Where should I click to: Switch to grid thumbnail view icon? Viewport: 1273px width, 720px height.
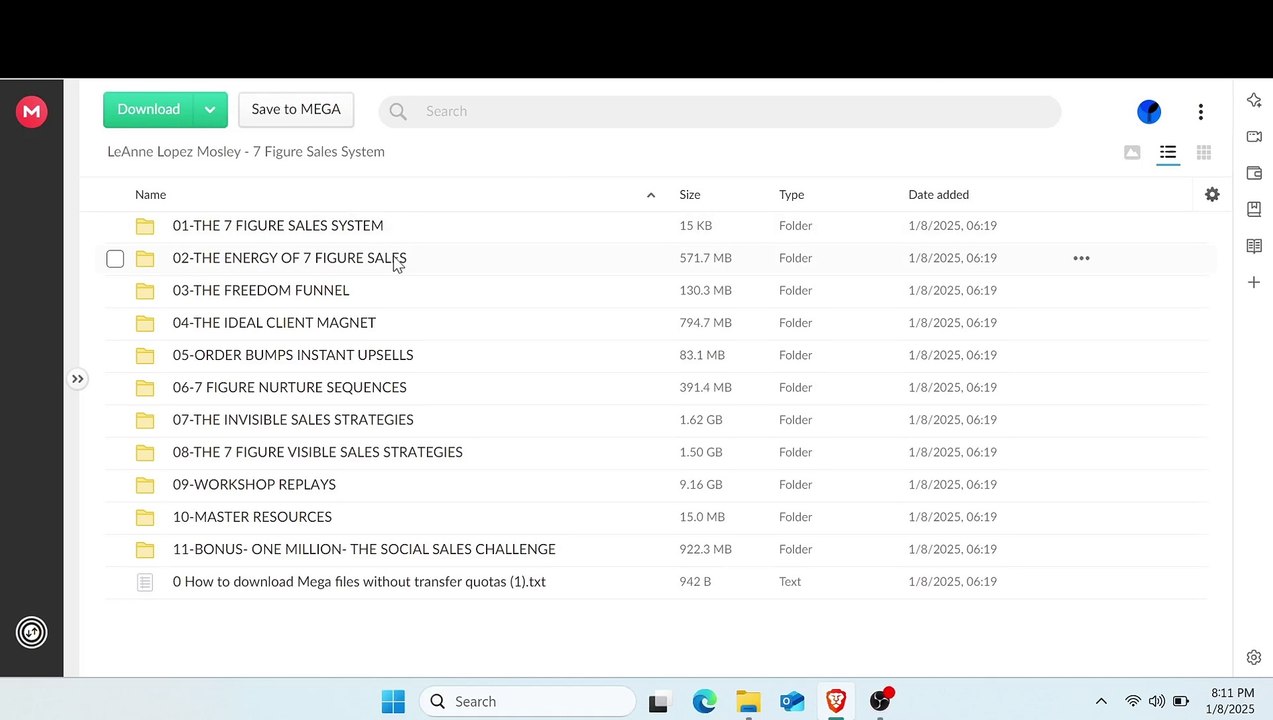tap(1203, 152)
